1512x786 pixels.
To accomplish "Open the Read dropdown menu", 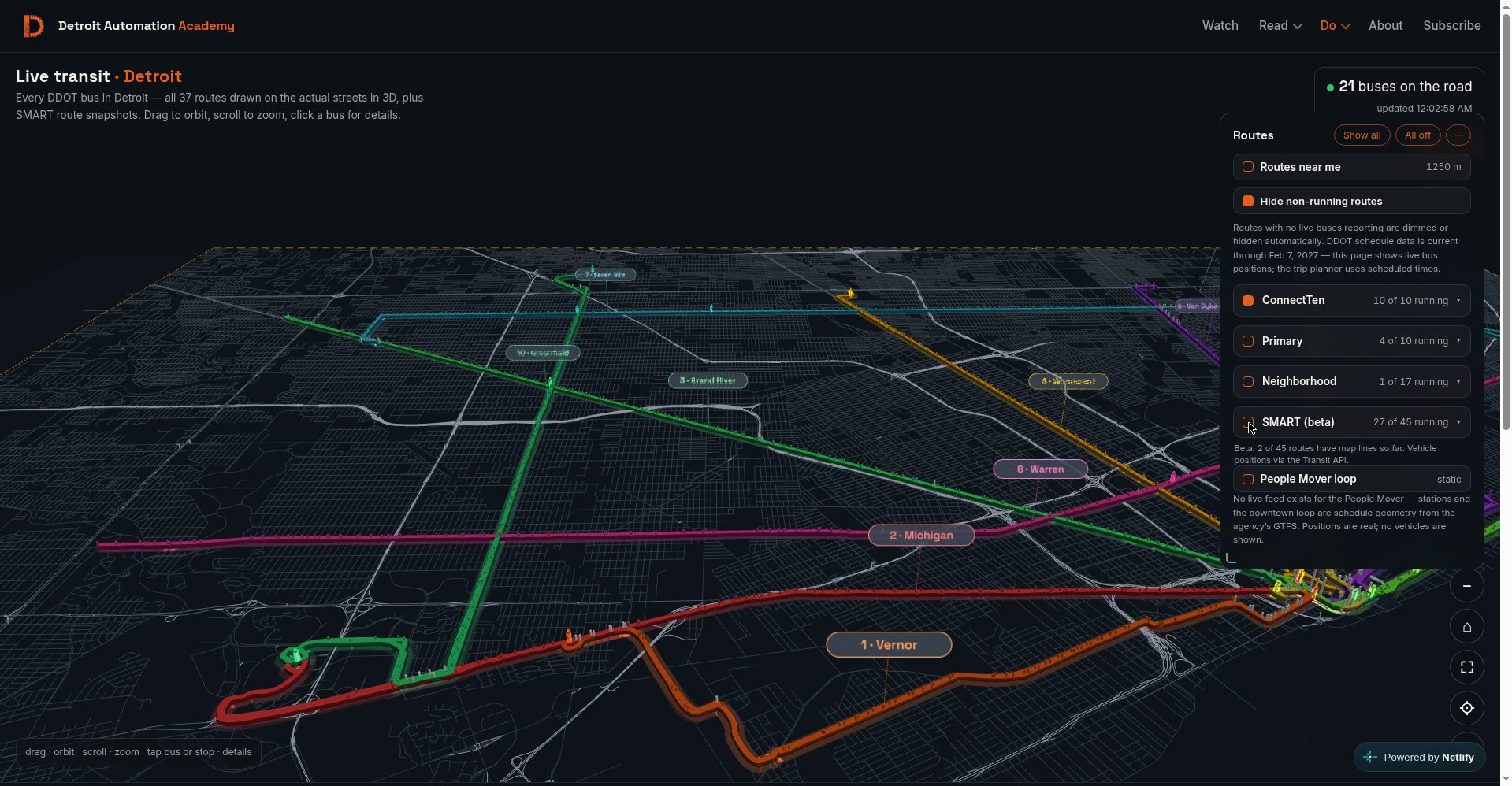I will pyautogui.click(x=1280, y=26).
